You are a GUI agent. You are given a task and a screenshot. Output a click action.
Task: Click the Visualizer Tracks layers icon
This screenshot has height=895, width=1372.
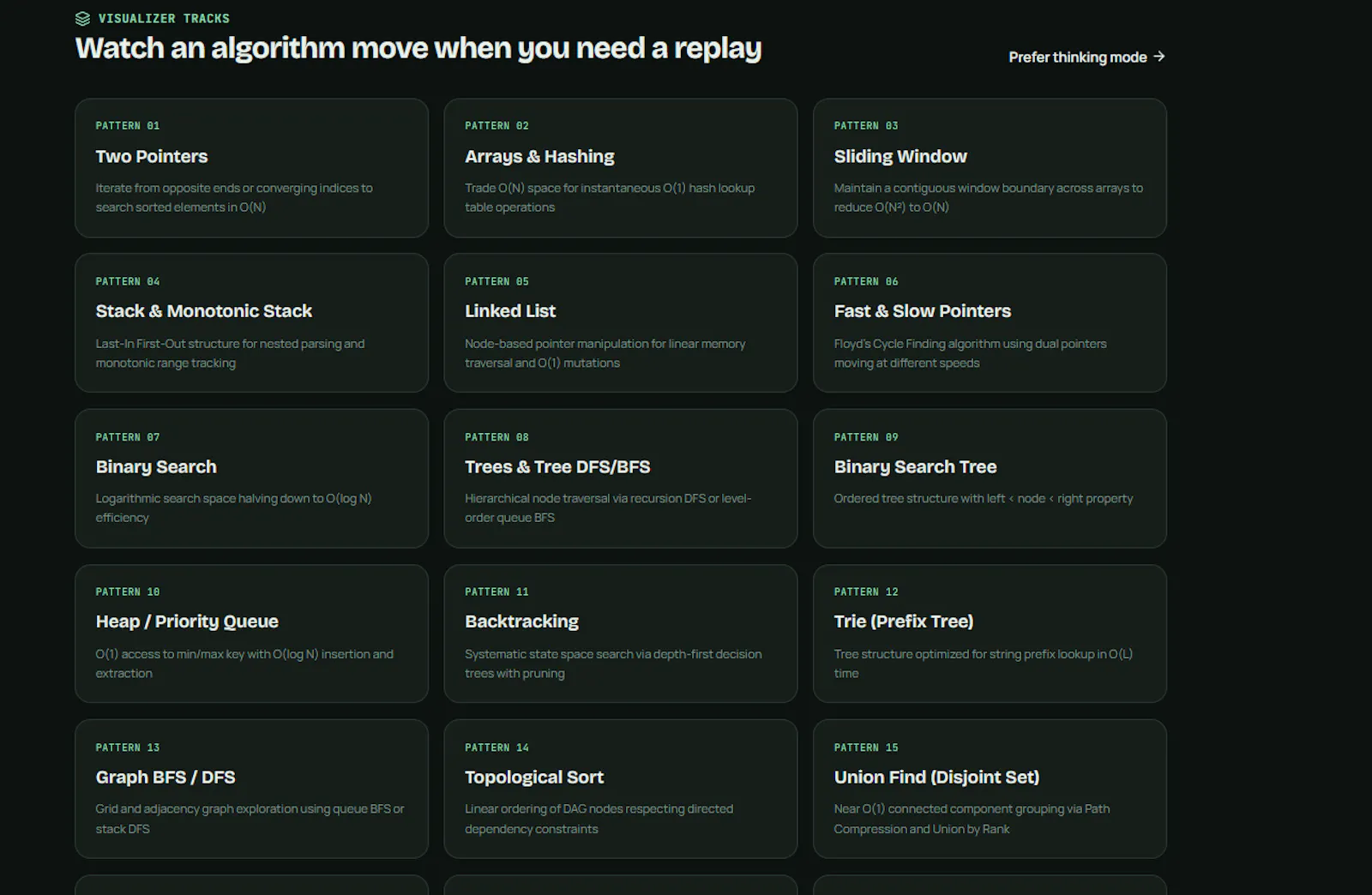82,19
